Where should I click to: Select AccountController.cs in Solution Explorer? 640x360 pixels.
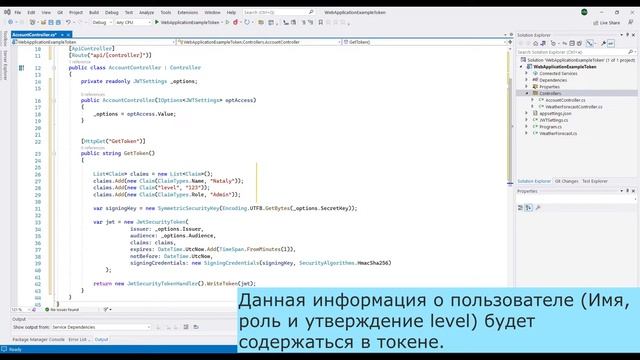565,100
